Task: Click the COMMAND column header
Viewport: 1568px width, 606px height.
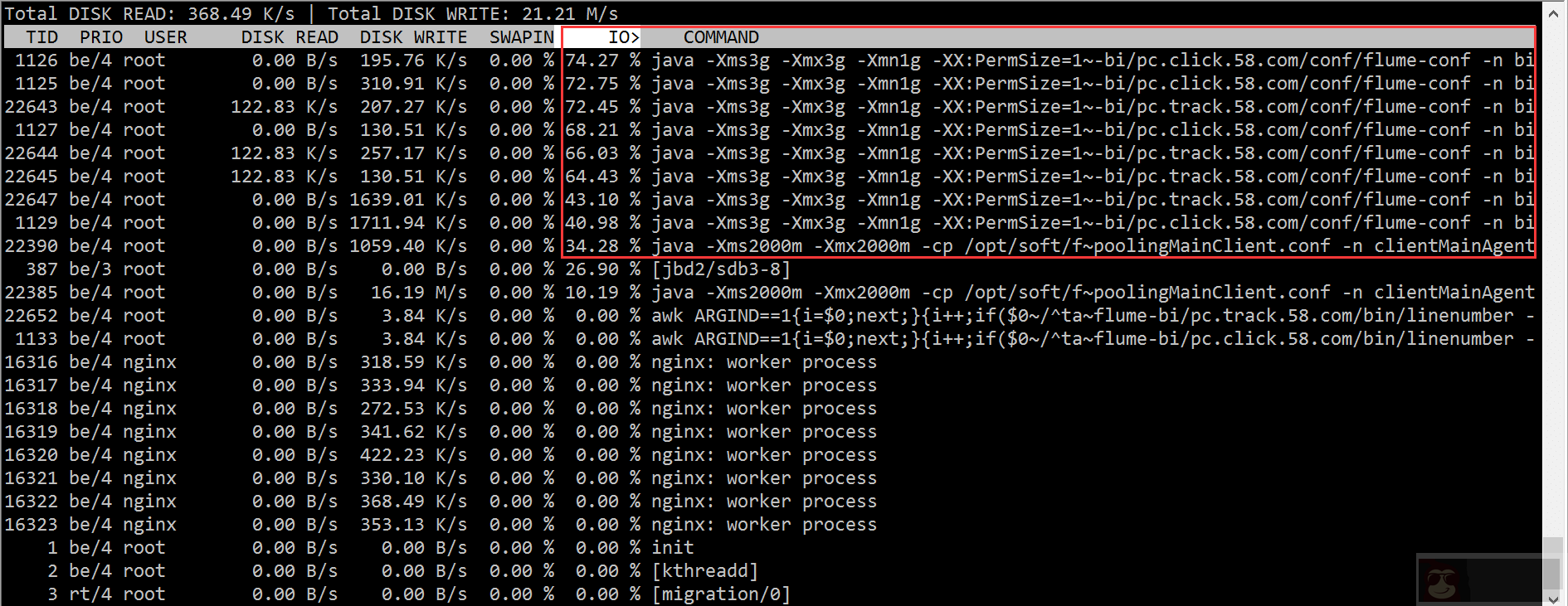Action: [x=721, y=37]
